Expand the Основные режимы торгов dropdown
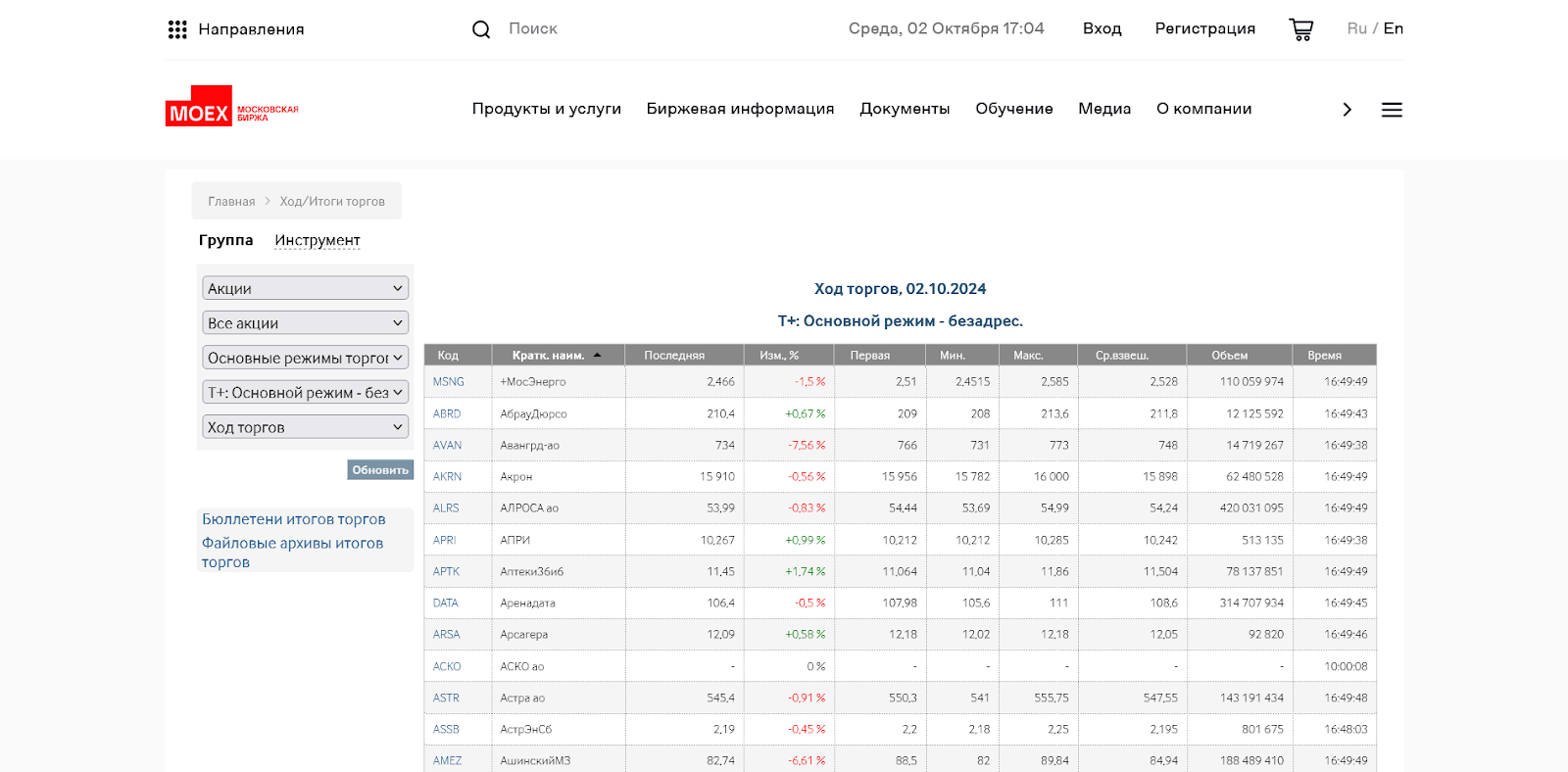 pos(306,358)
